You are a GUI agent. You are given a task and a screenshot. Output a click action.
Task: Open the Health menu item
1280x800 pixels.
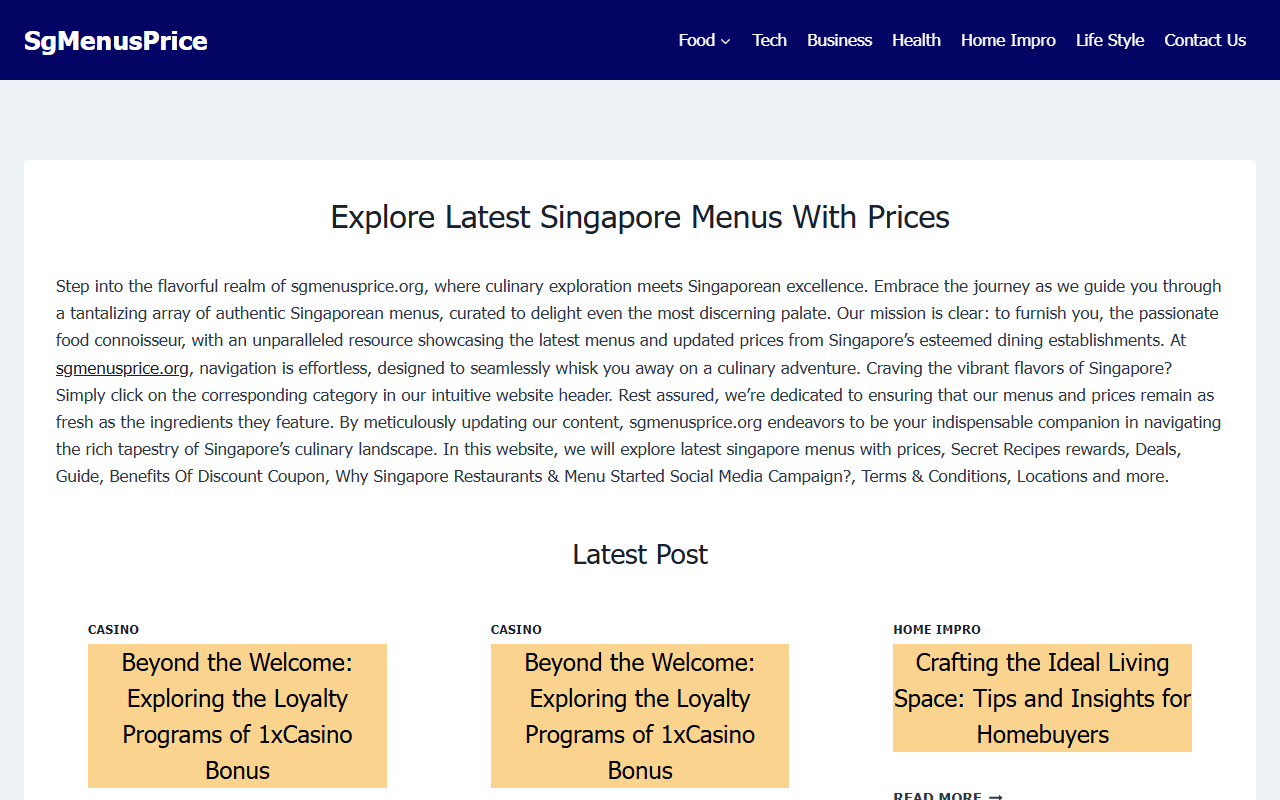(916, 40)
